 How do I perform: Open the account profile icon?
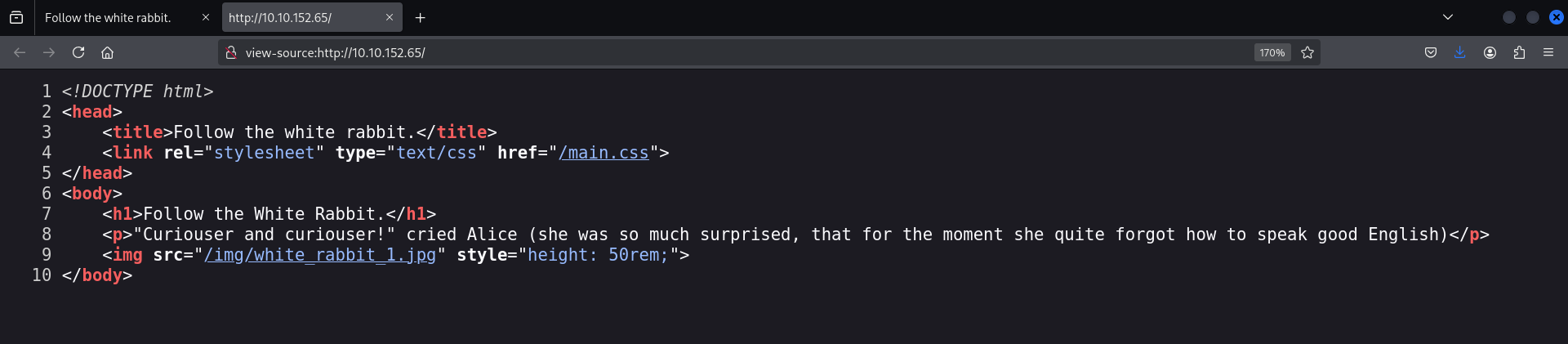pyautogui.click(x=1490, y=52)
